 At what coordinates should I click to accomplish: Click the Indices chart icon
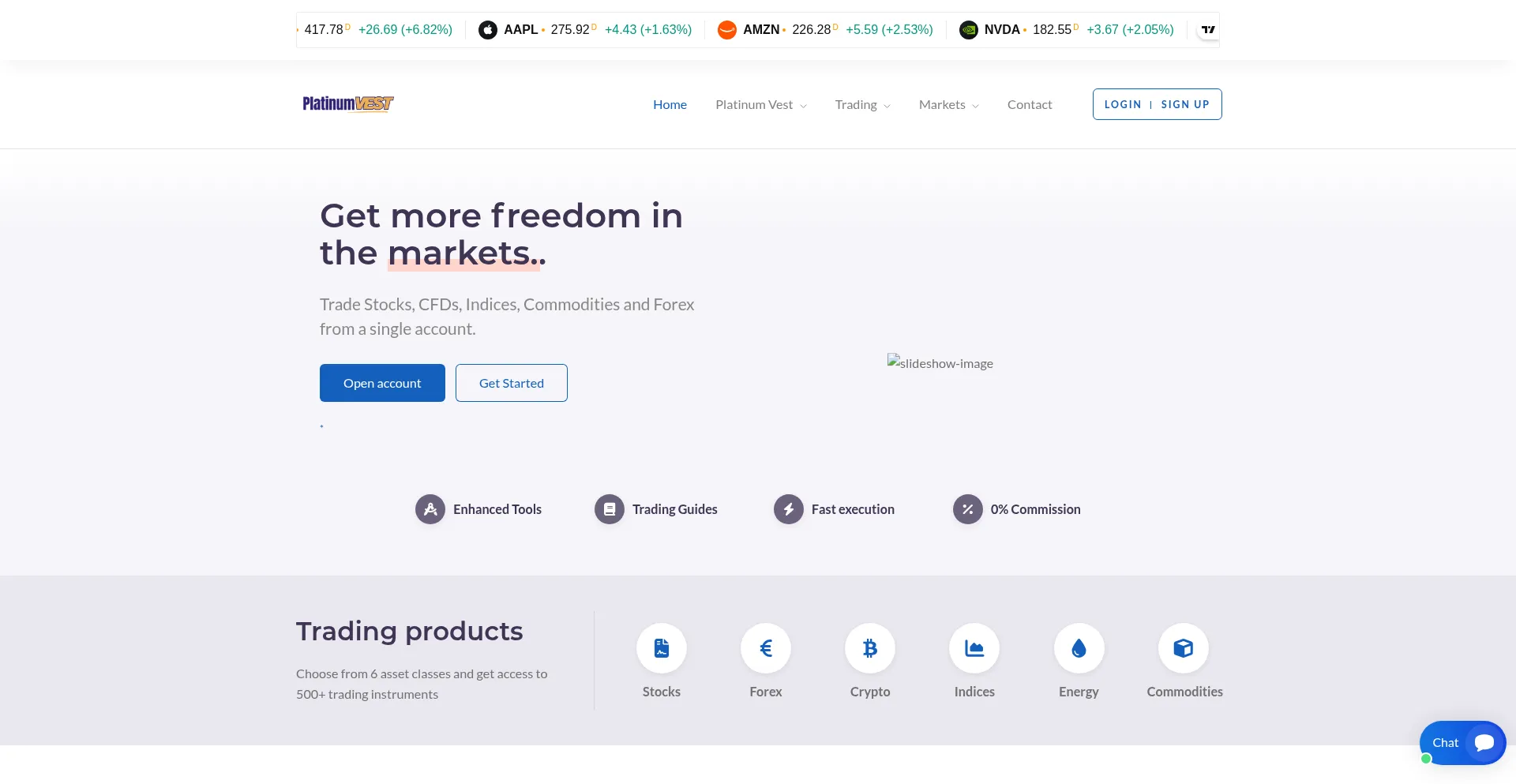click(x=974, y=648)
